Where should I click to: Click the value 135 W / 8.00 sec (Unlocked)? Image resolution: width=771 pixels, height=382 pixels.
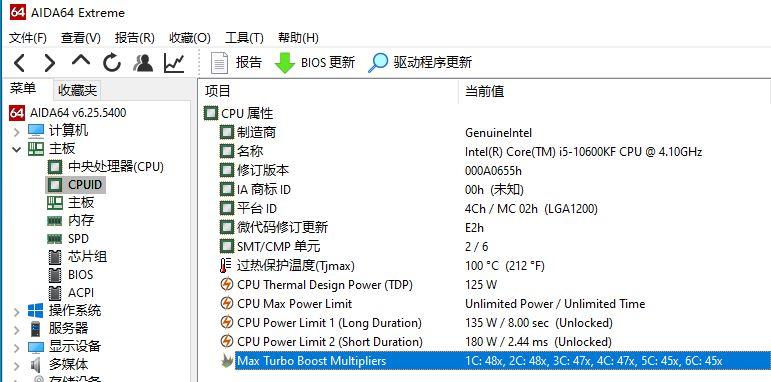click(x=539, y=323)
